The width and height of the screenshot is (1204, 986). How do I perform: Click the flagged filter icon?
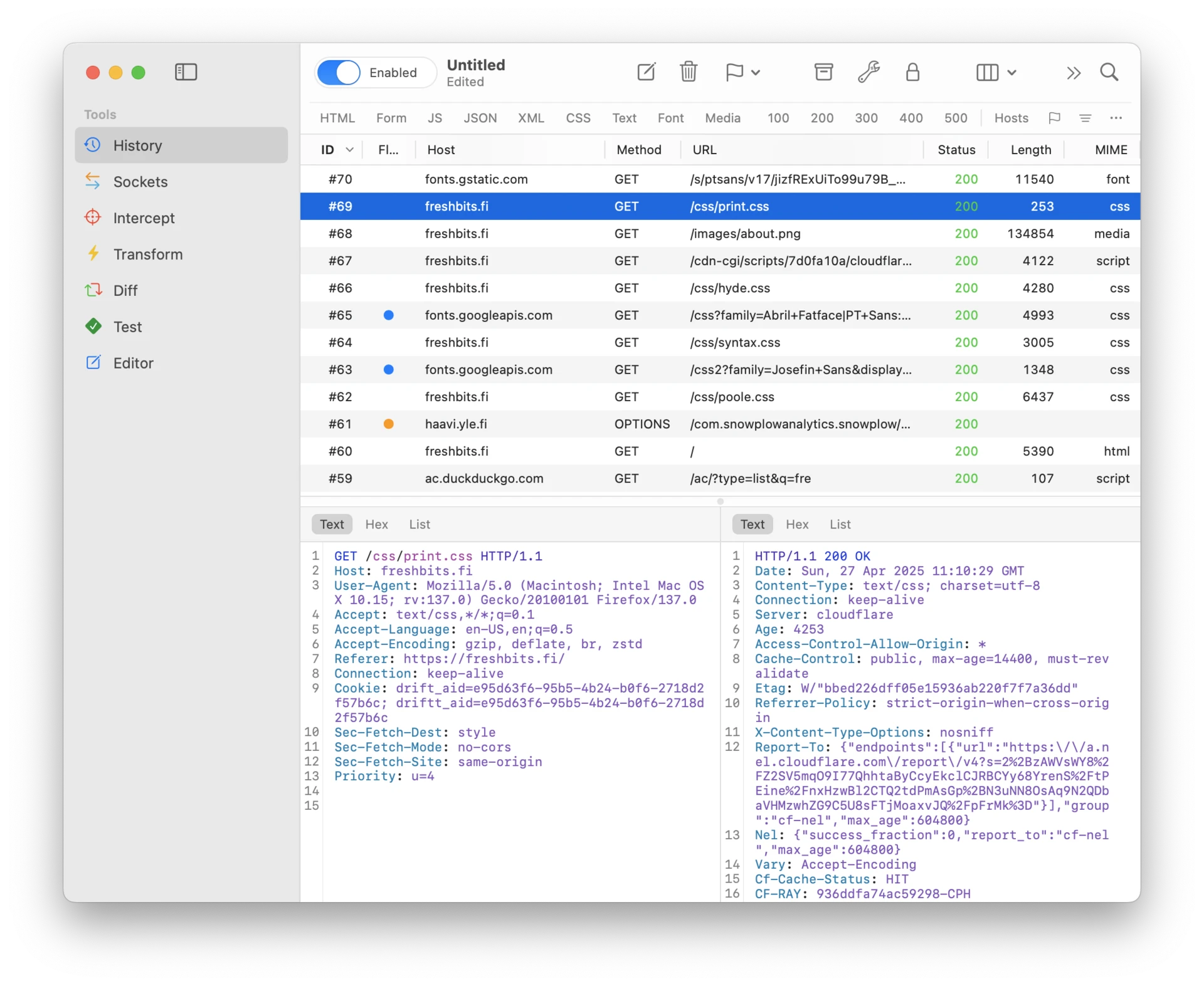[1054, 118]
